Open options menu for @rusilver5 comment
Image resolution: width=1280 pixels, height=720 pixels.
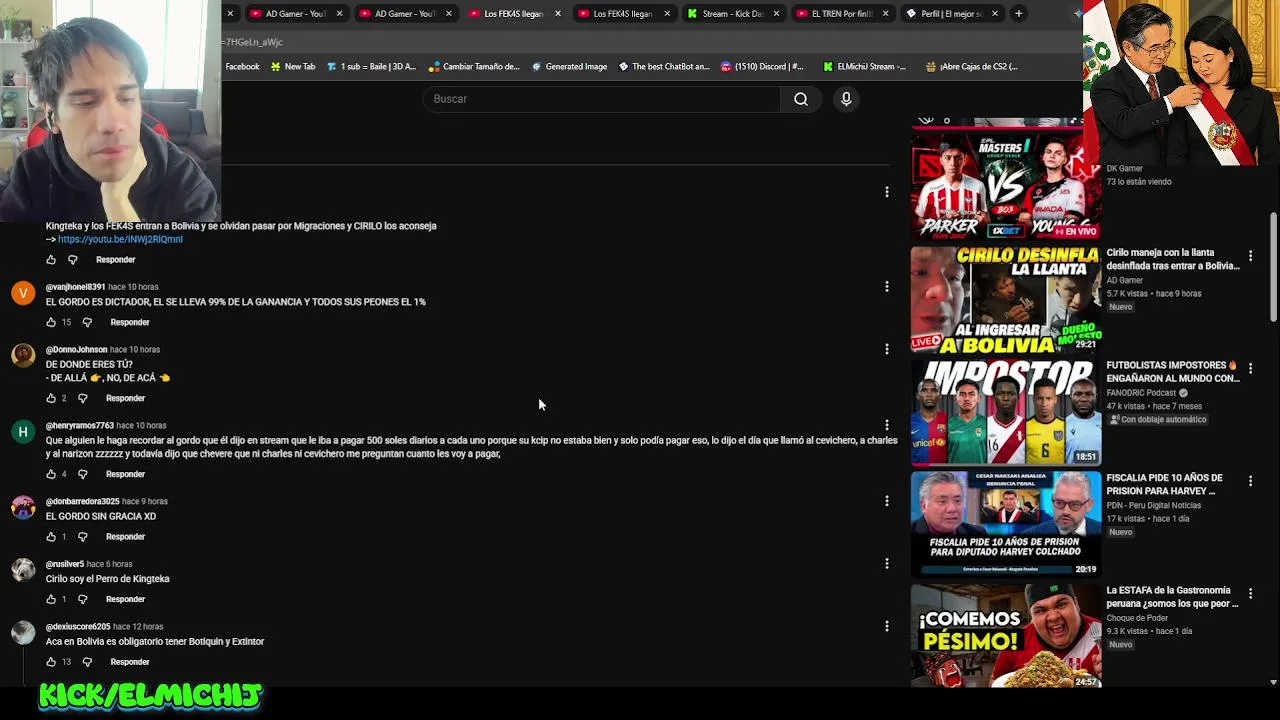point(886,563)
